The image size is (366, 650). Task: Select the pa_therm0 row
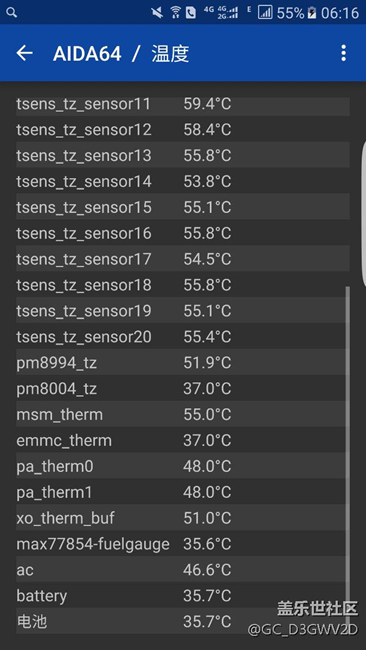coord(183,466)
